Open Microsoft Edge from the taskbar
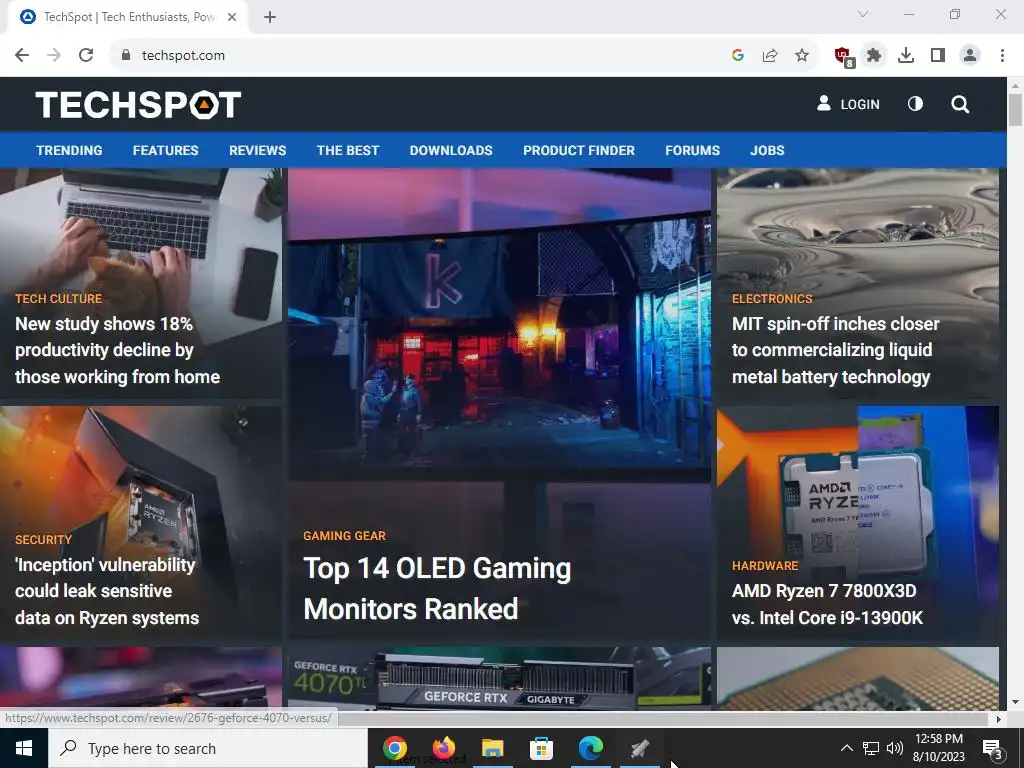1024x768 pixels. coord(590,748)
